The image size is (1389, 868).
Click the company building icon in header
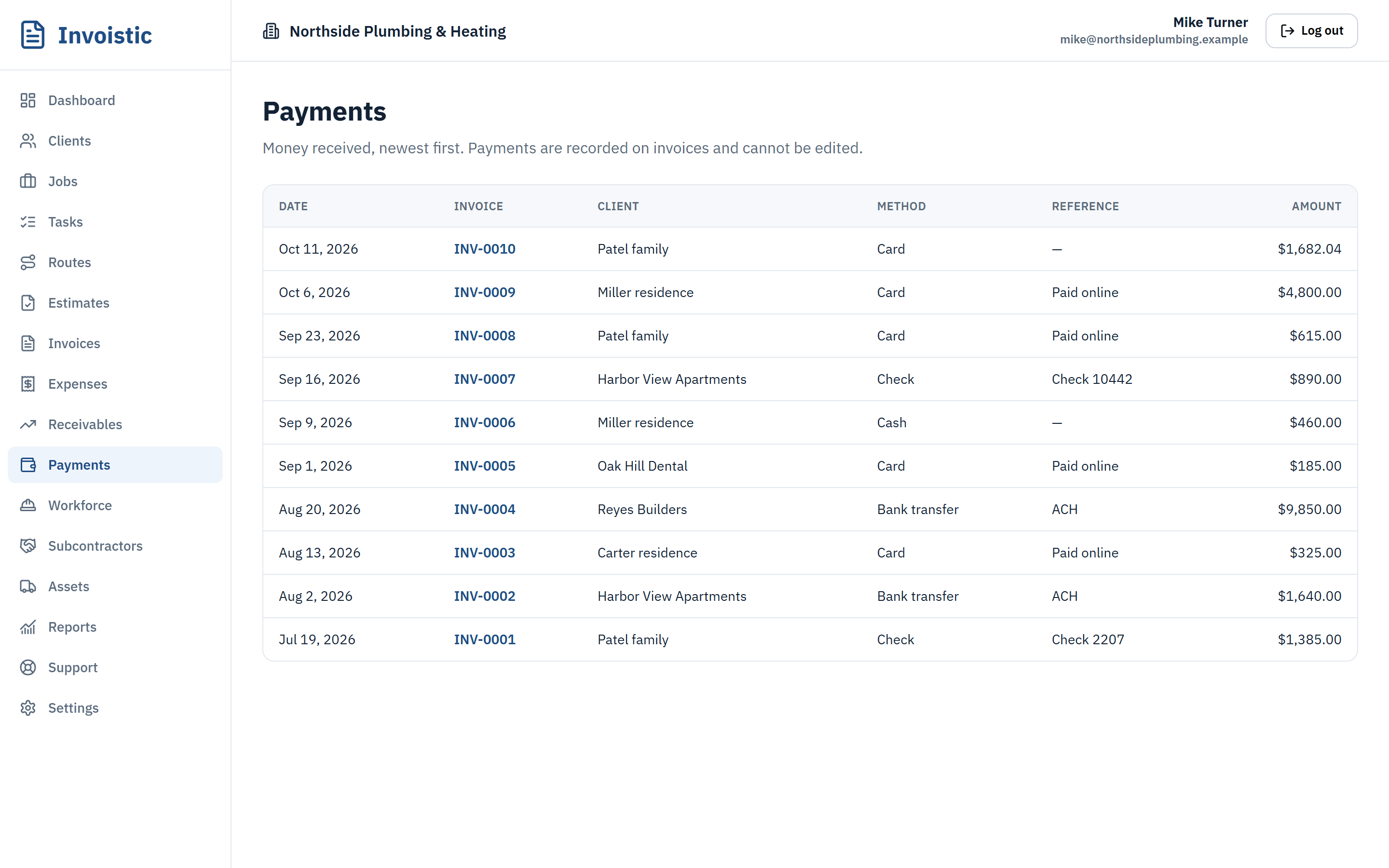(x=271, y=31)
